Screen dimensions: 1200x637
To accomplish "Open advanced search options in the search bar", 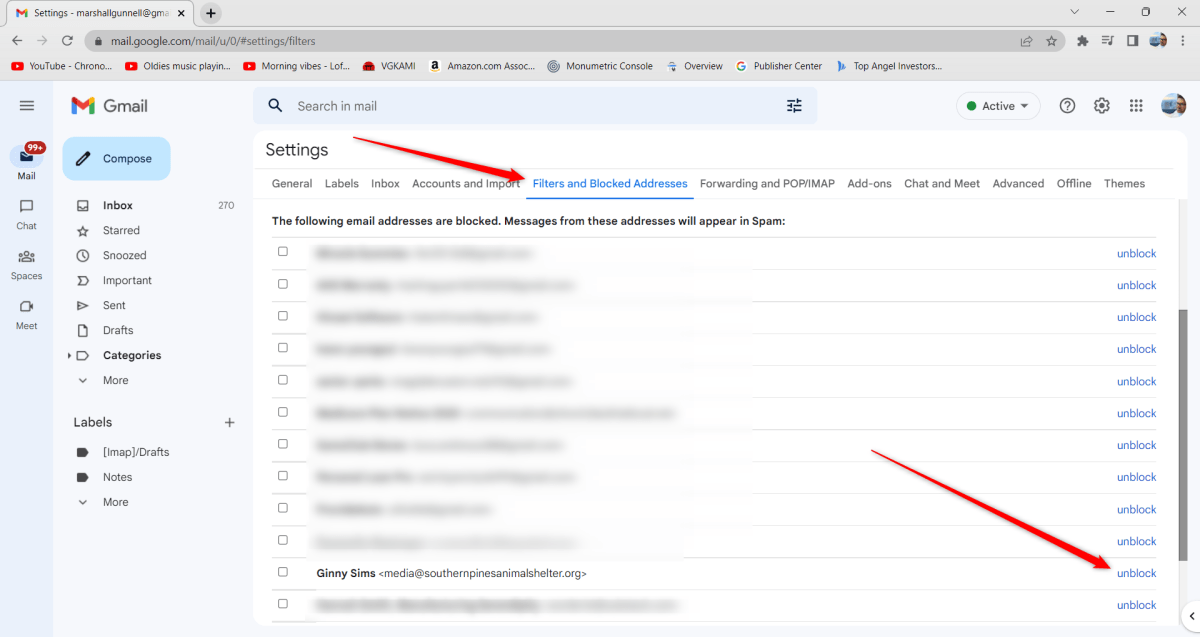I will point(794,105).
